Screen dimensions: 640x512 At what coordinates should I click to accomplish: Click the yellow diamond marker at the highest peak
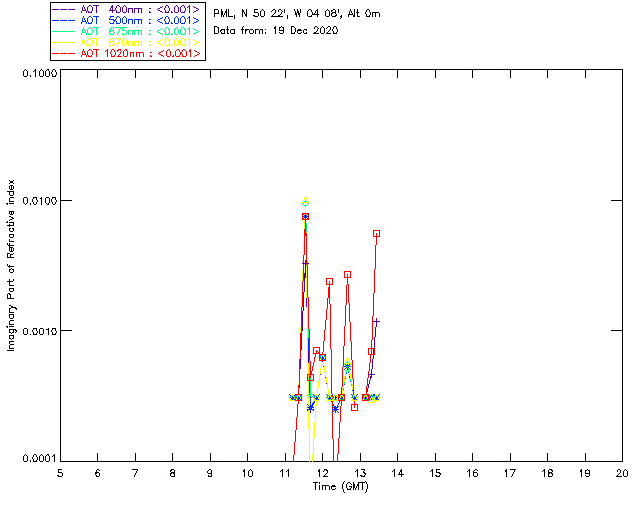tap(305, 202)
